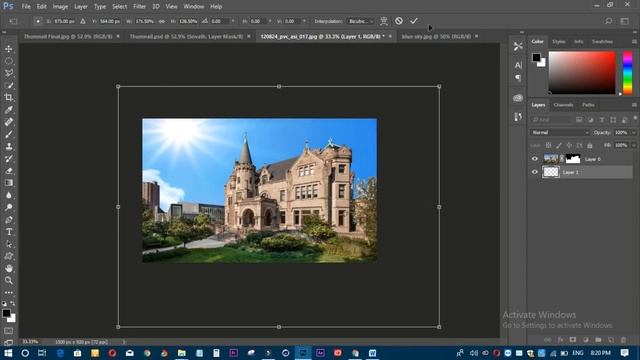Viewport: 640px width, 360px height.
Task: Toggle the pixel layers filter
Action: (x=579, y=120)
